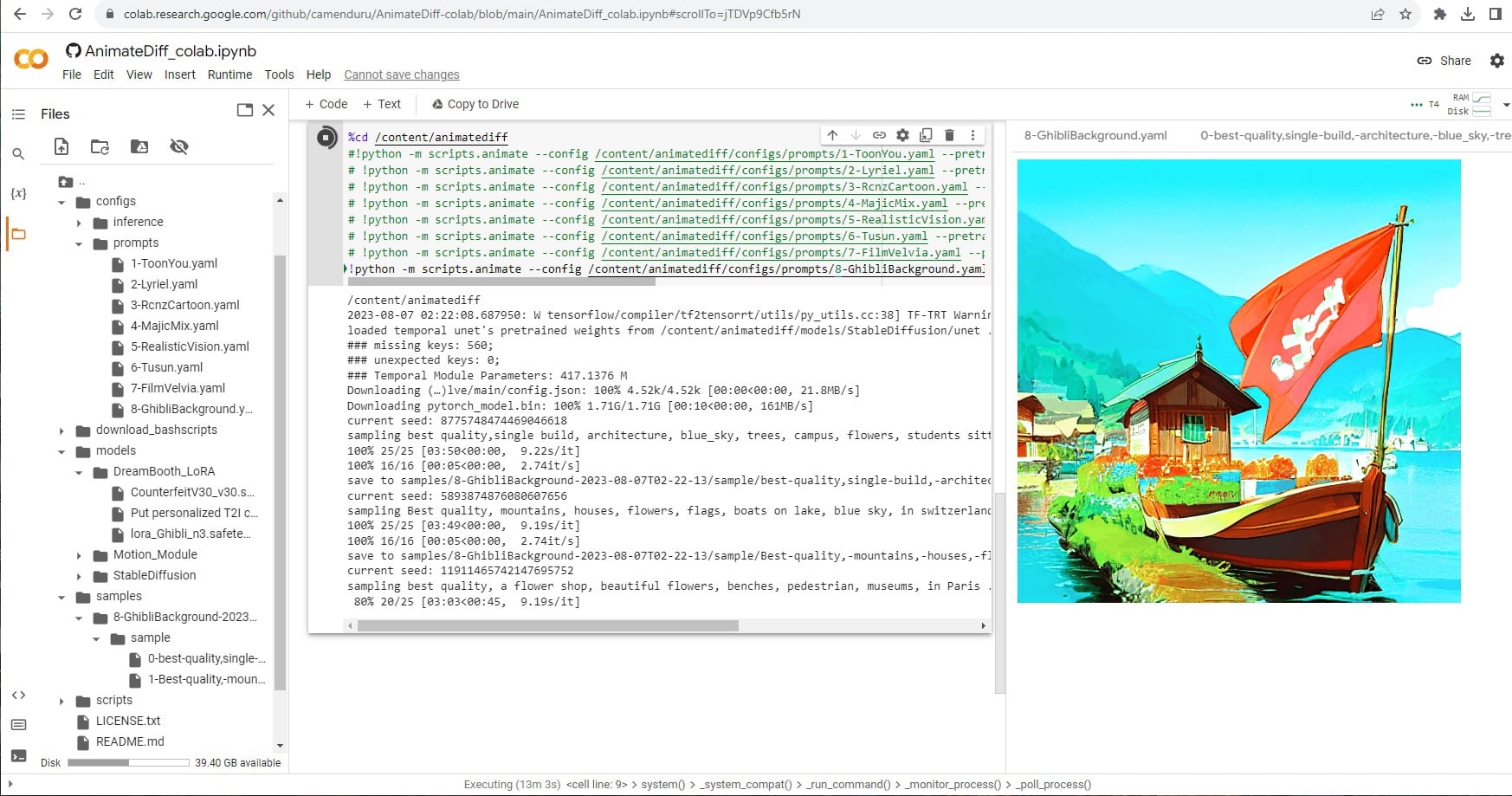Collapse the configs folder
Screen dimensions: 1512x796
point(61,202)
